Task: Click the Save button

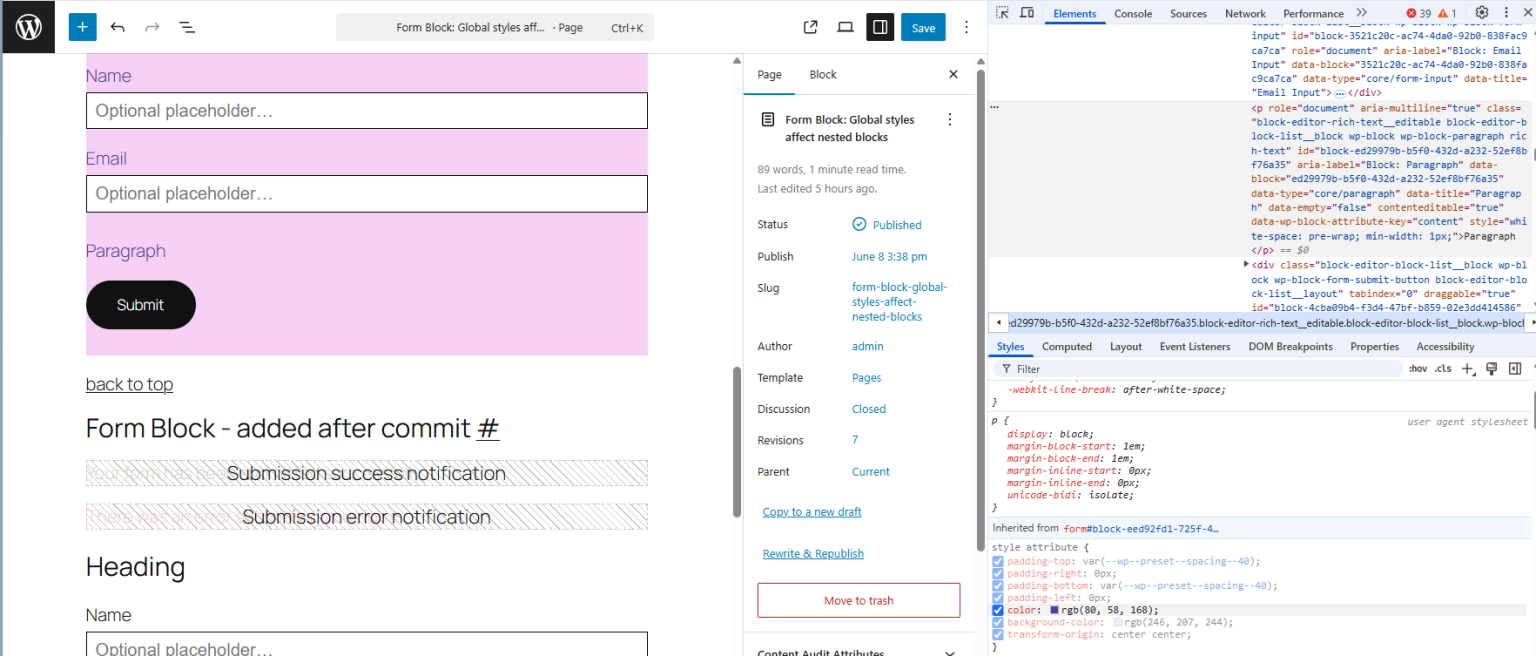Action: [922, 27]
